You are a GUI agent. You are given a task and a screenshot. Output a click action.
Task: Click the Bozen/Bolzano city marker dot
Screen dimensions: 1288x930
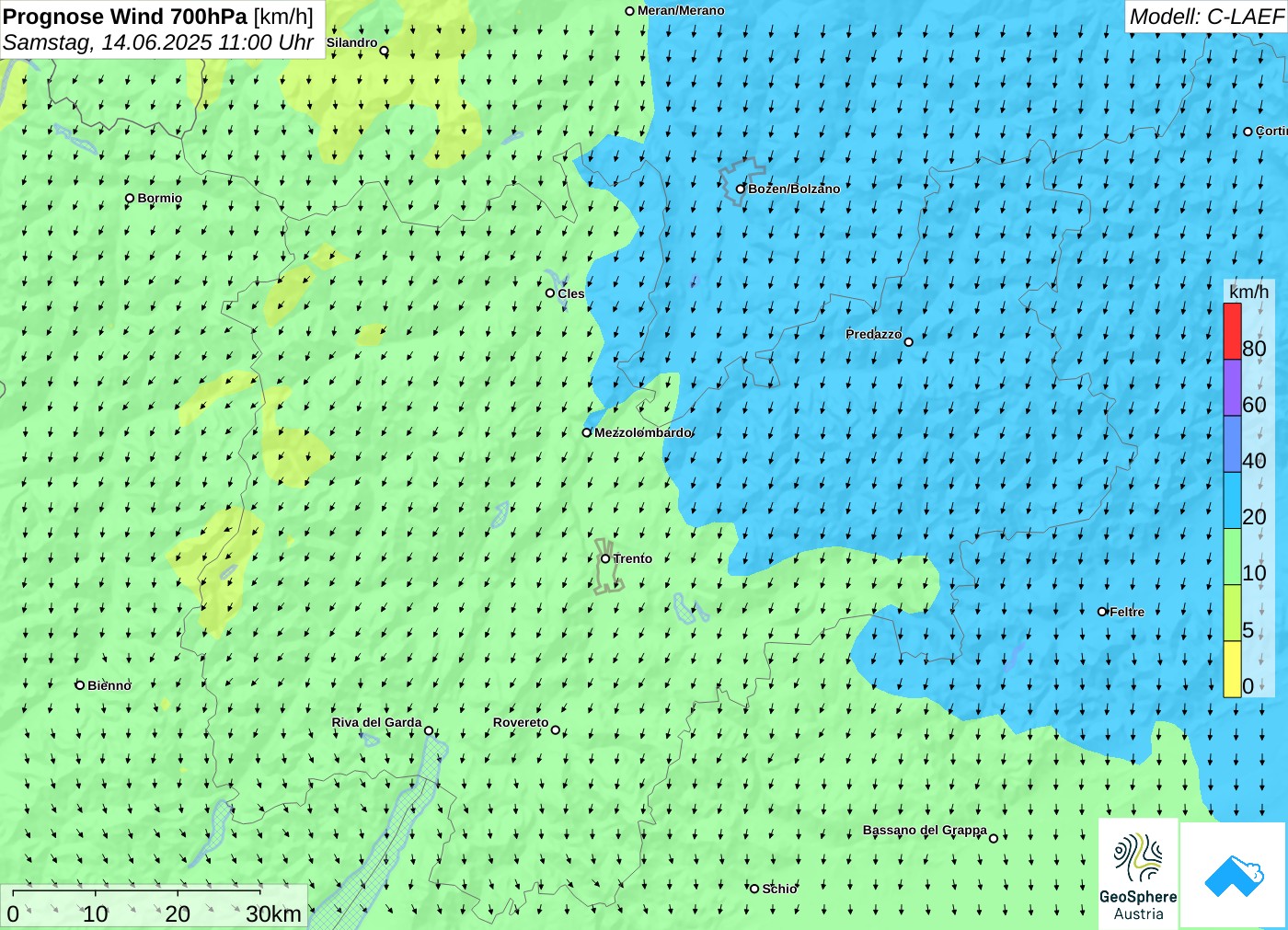coord(741,189)
